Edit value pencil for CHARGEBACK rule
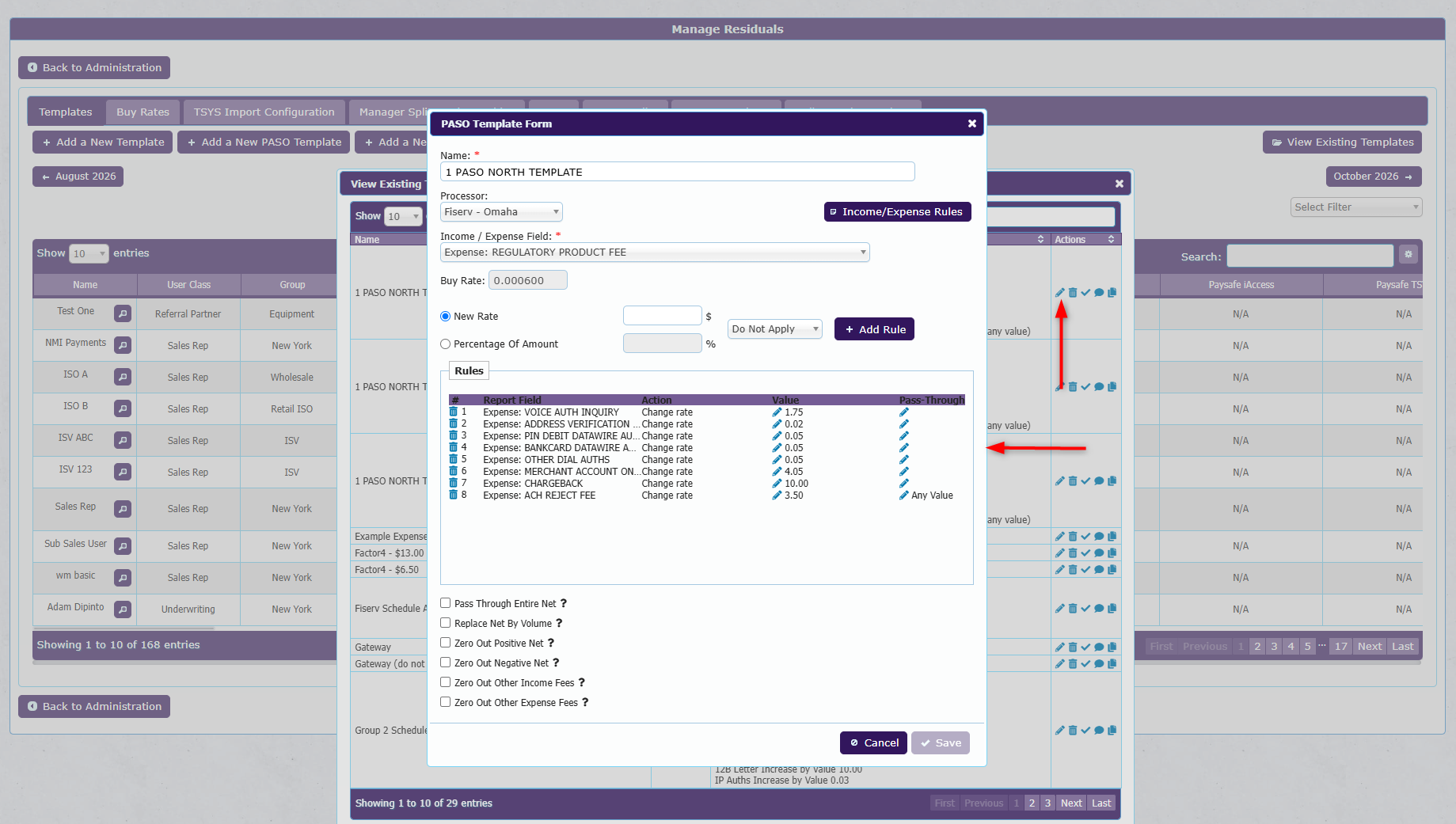The image size is (1456, 824). coord(777,483)
